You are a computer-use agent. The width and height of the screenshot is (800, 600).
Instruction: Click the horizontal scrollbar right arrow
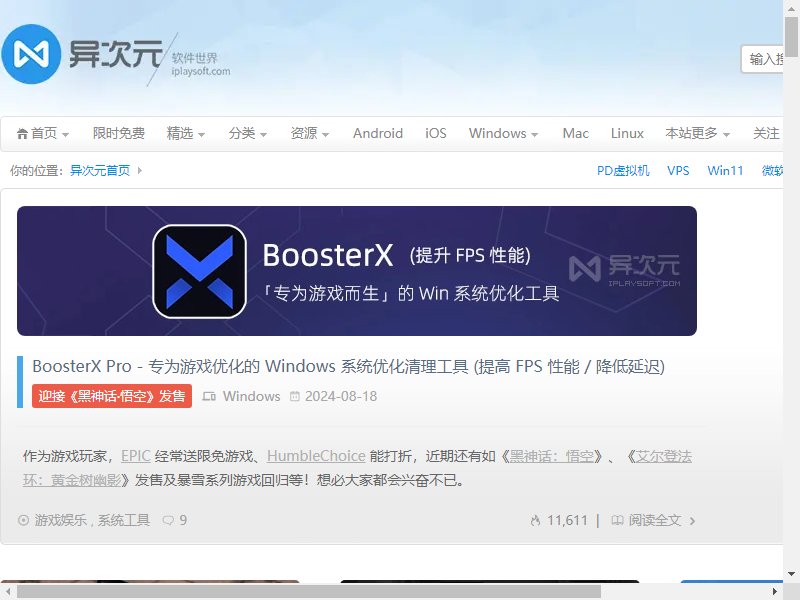tap(775, 592)
